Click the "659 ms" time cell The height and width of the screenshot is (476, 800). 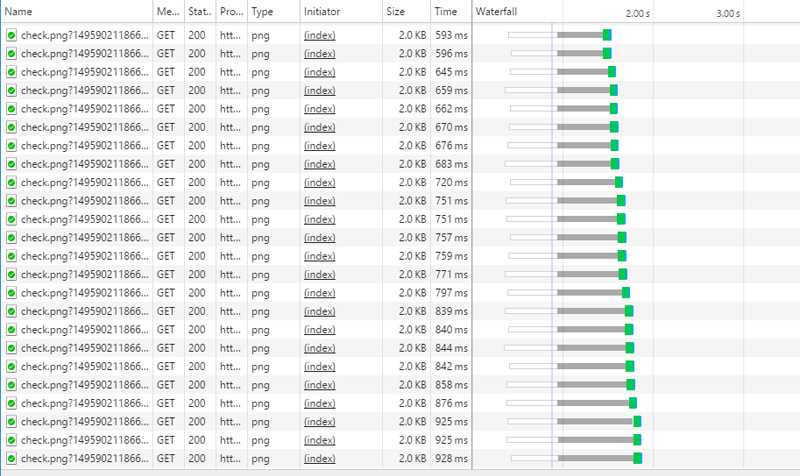click(x=452, y=90)
